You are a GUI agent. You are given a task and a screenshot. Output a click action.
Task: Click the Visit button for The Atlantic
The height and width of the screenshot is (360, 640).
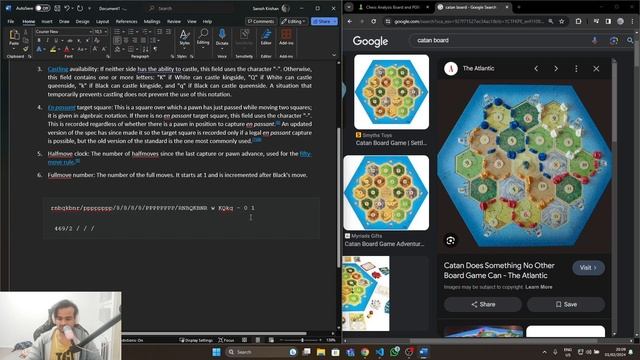pos(588,268)
